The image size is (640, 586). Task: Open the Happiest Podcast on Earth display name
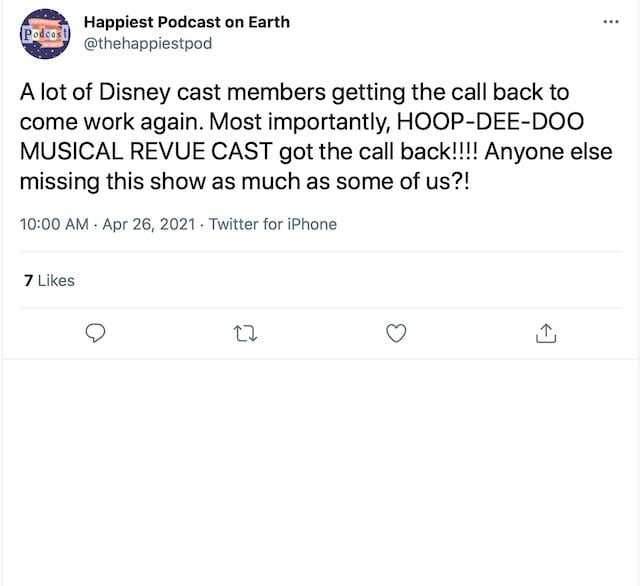(187, 22)
